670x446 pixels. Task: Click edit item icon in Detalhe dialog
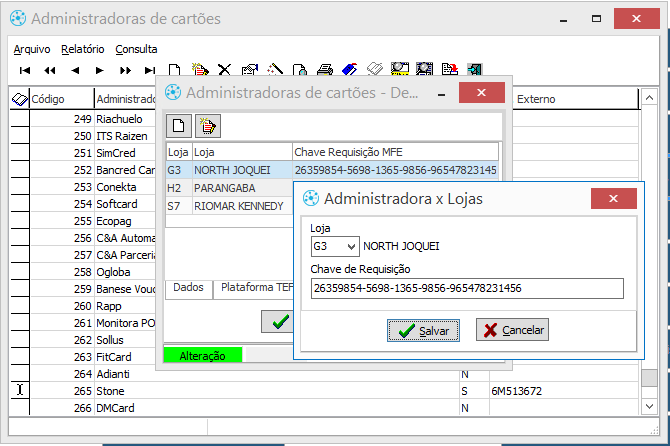(208, 126)
